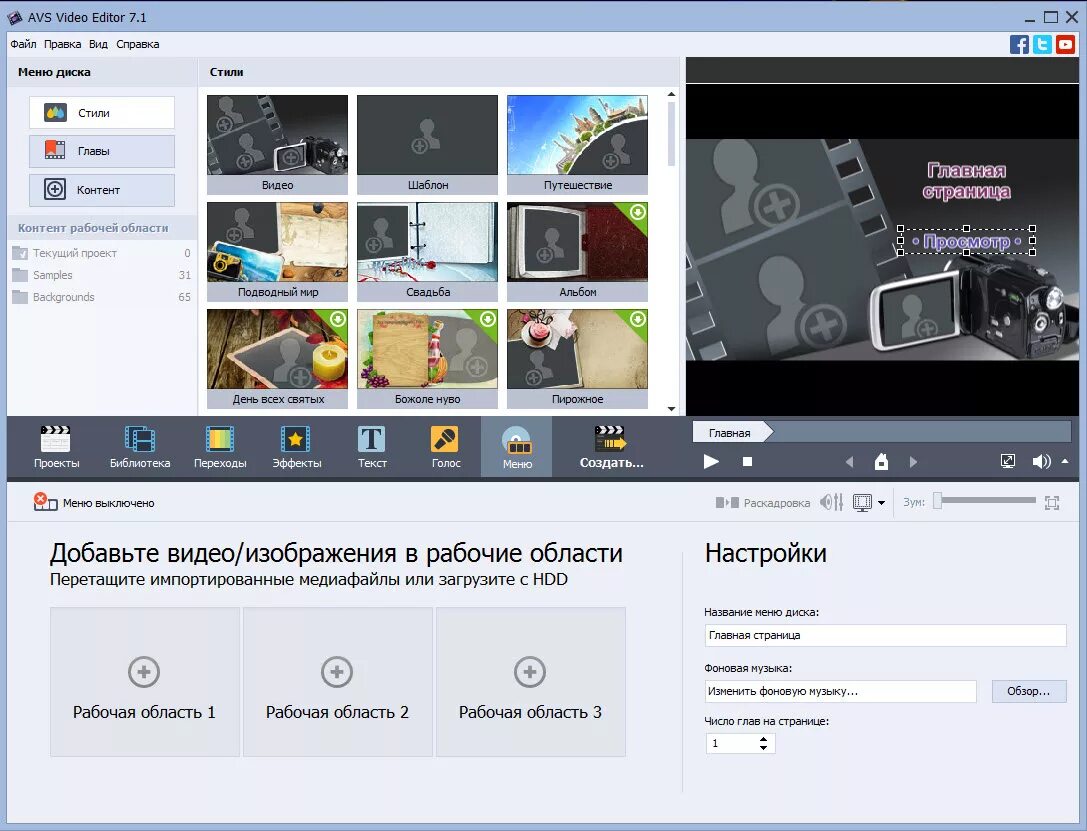This screenshot has width=1087, height=831.
Task: Play the menu preview
Action: 711,462
